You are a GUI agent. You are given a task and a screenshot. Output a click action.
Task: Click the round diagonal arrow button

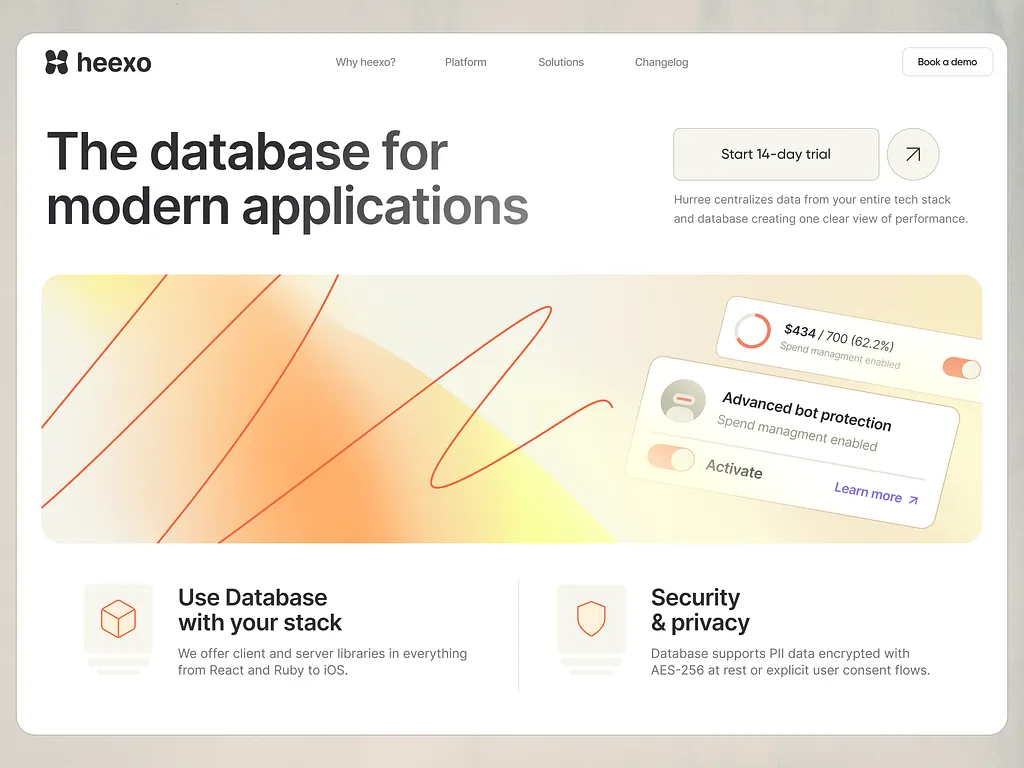coord(913,154)
